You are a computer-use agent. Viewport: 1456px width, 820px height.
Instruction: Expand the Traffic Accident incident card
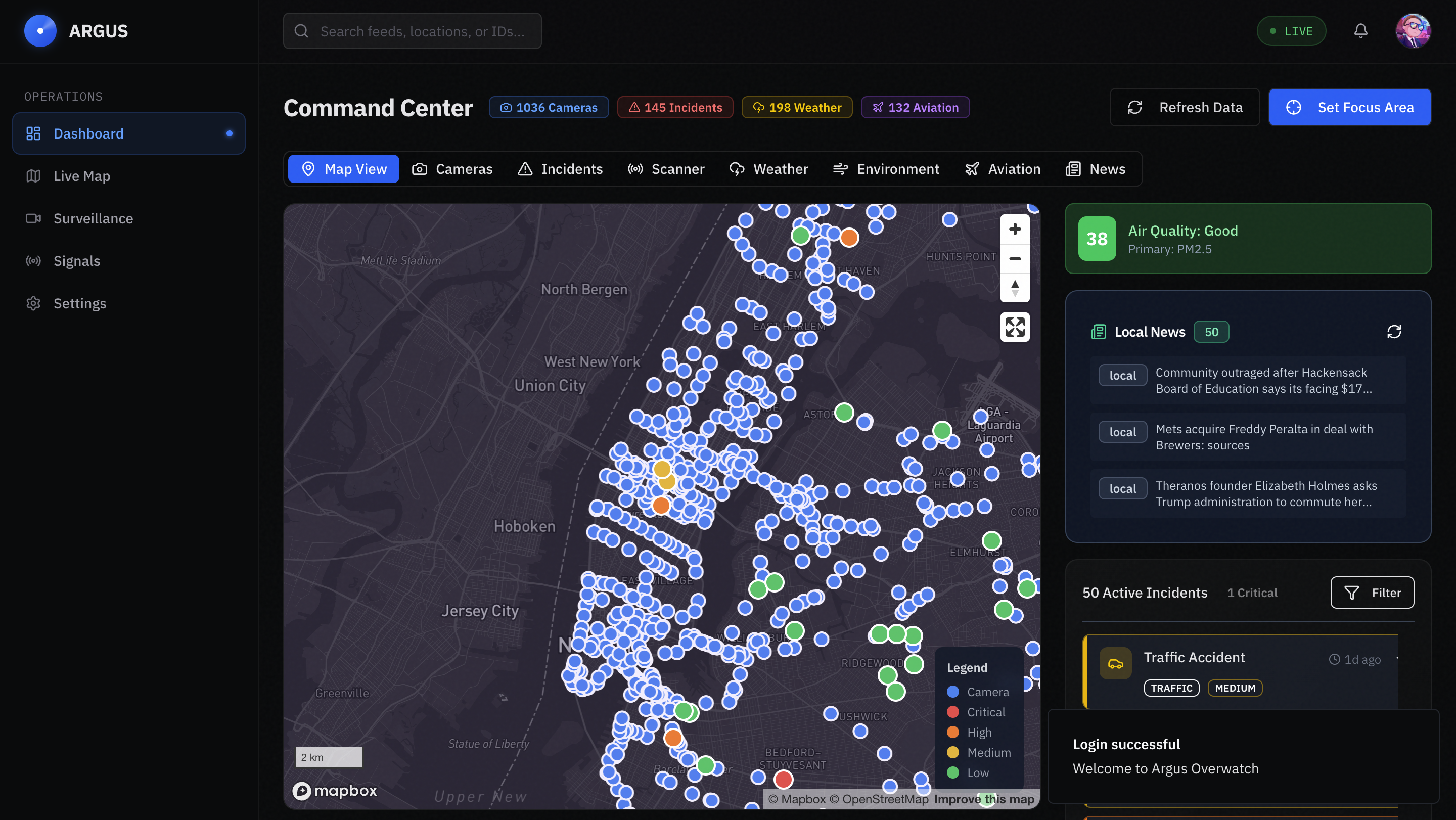coord(1397,659)
